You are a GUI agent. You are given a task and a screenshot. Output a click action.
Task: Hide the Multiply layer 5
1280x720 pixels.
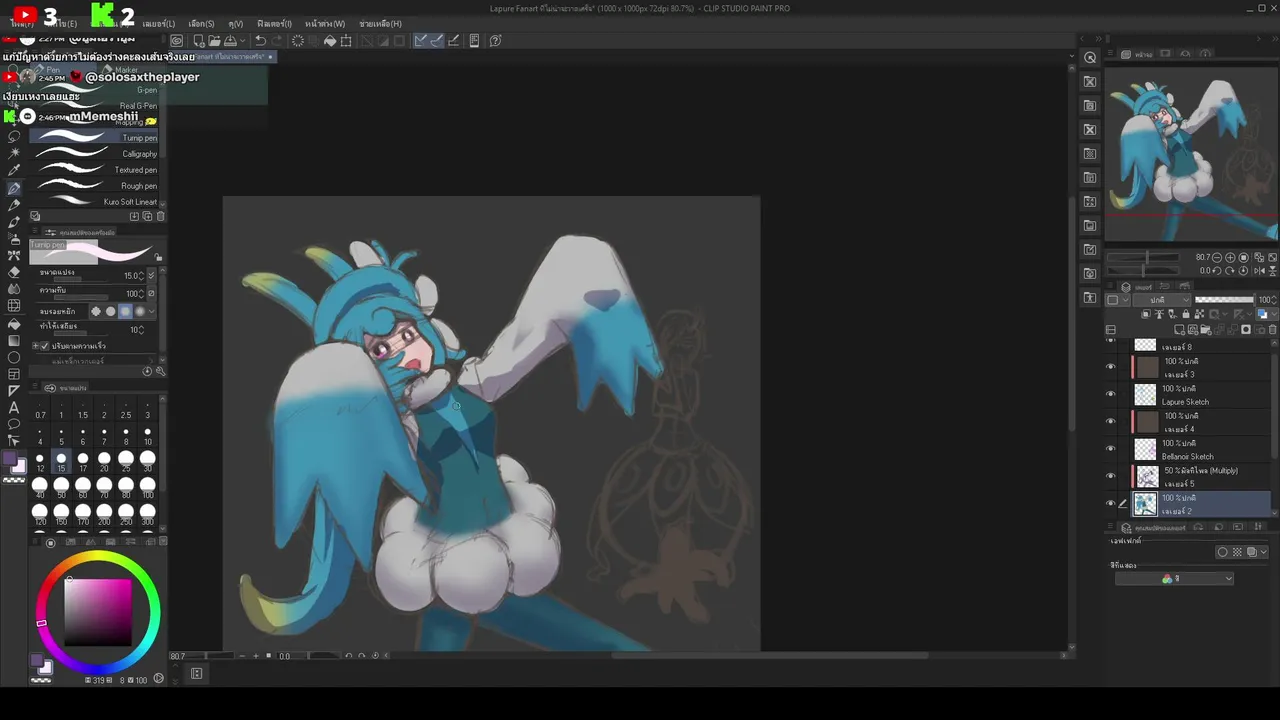[x=1110, y=476]
